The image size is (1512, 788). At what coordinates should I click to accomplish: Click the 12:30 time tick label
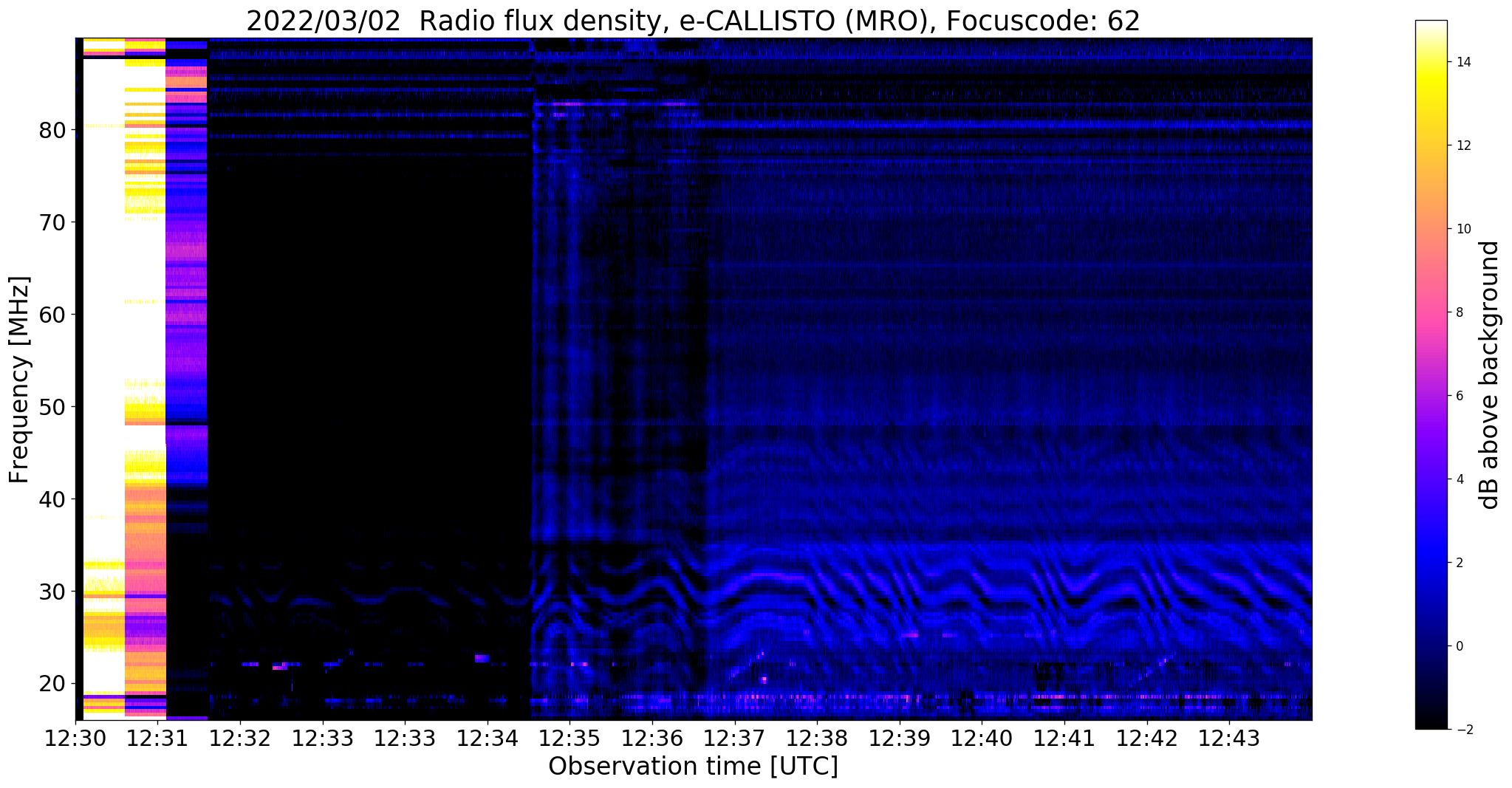tap(75, 739)
